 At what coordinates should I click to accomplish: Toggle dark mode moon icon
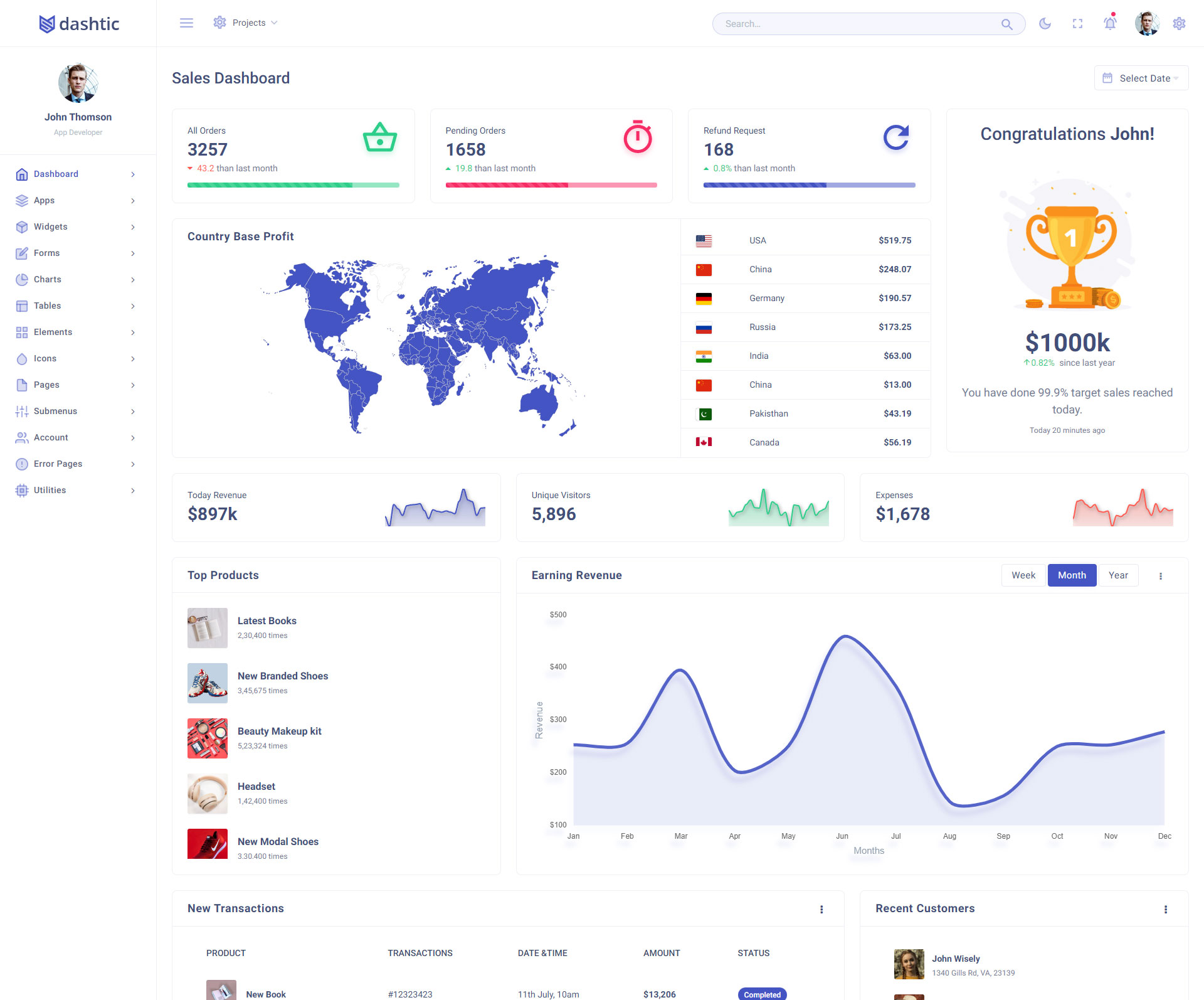[x=1045, y=23]
